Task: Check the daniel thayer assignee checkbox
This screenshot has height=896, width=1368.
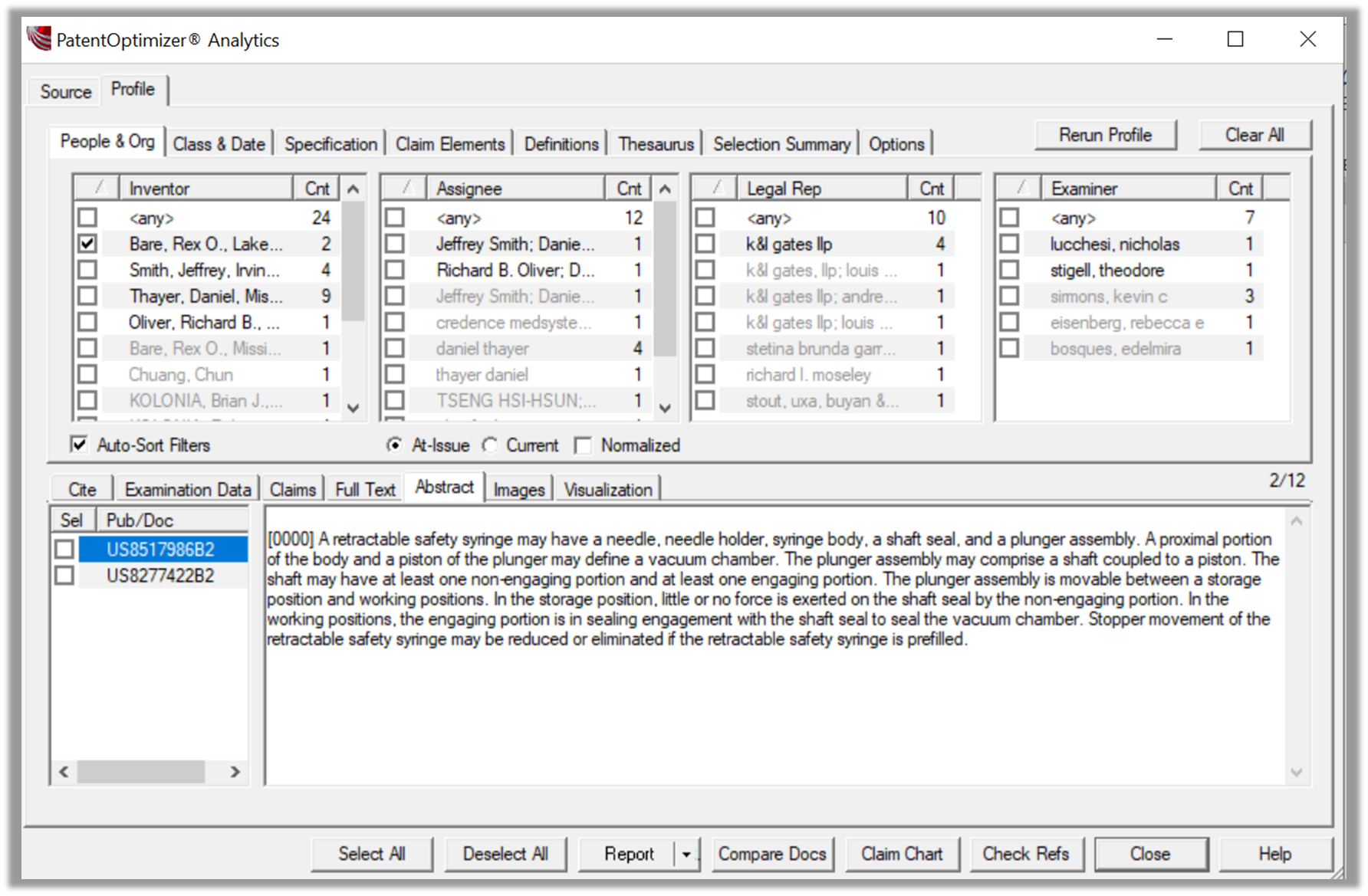Action: click(x=395, y=348)
